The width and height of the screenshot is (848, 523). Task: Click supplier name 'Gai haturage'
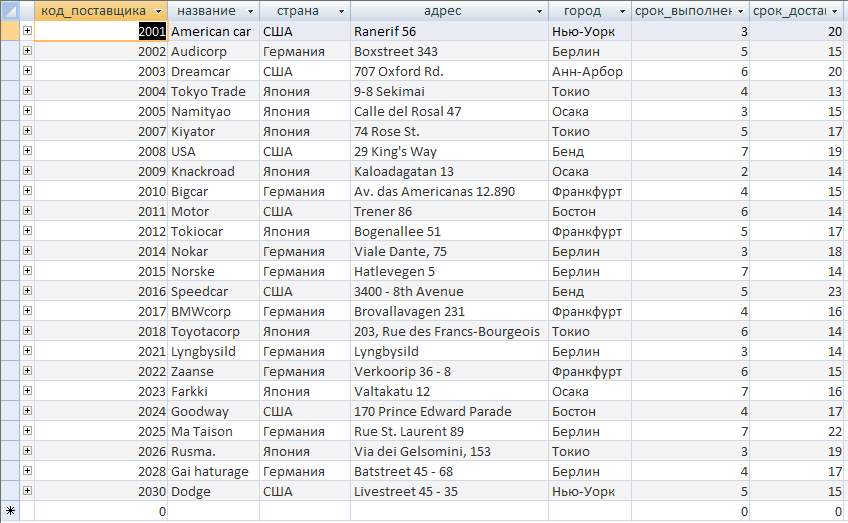tap(210, 472)
